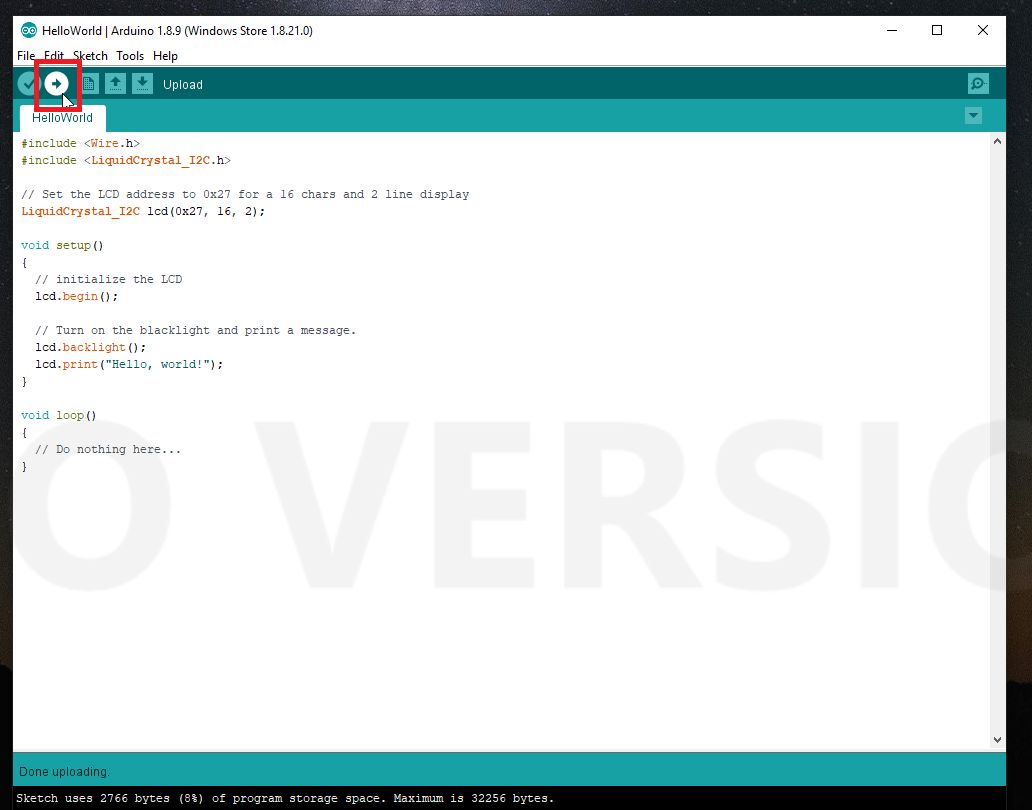The height and width of the screenshot is (810, 1032).
Task: Click the 'void loop()' line
Action: [x=59, y=415]
